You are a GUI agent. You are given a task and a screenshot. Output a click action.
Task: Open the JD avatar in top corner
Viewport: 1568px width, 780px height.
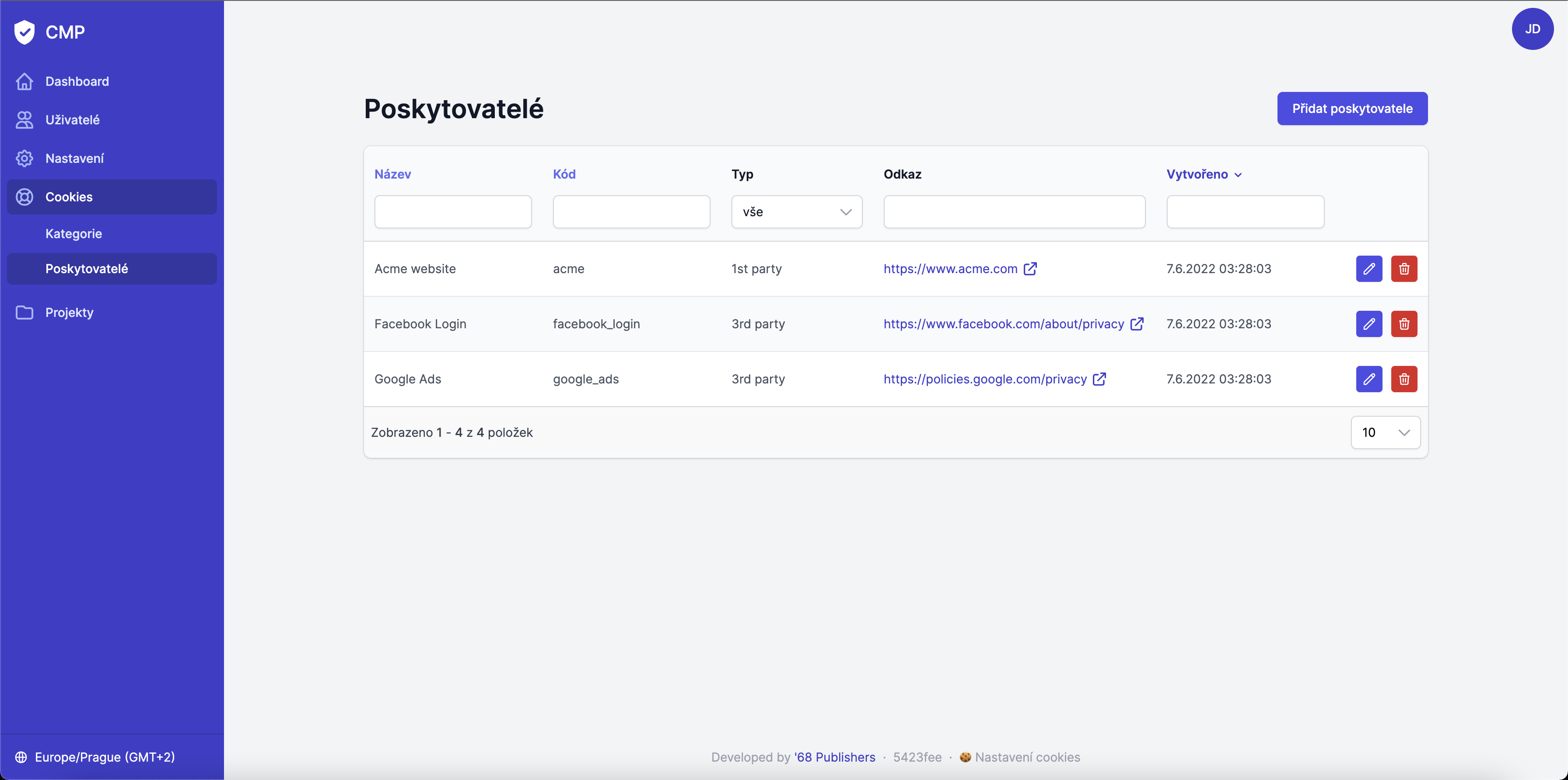(1533, 28)
